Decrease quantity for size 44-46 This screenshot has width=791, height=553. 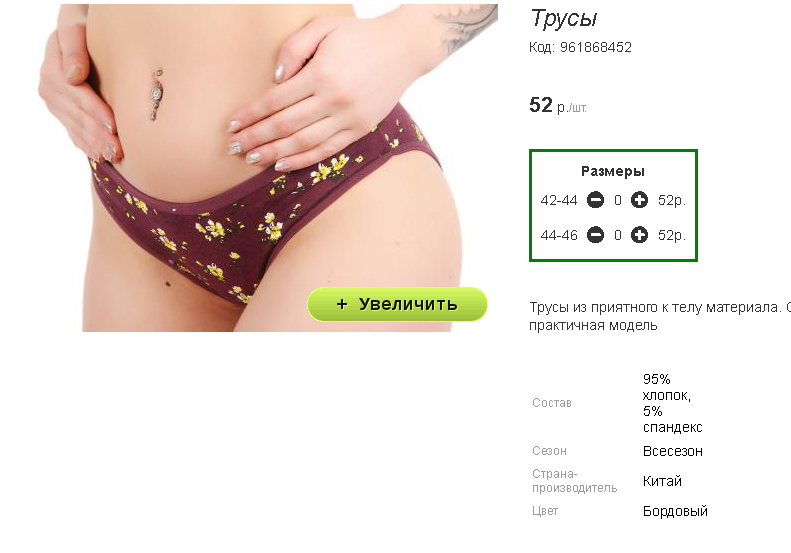595,235
